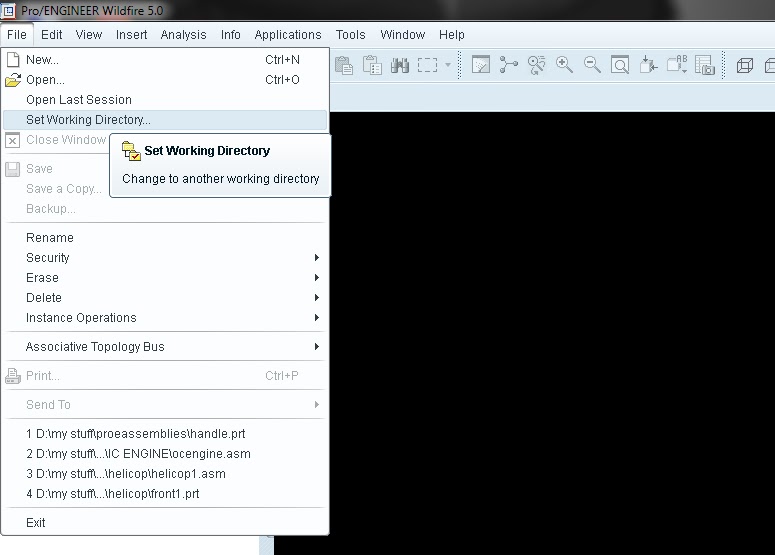Viewport: 775px width, 555px height.
Task: Click the Security menu entry label
Action: point(47,258)
